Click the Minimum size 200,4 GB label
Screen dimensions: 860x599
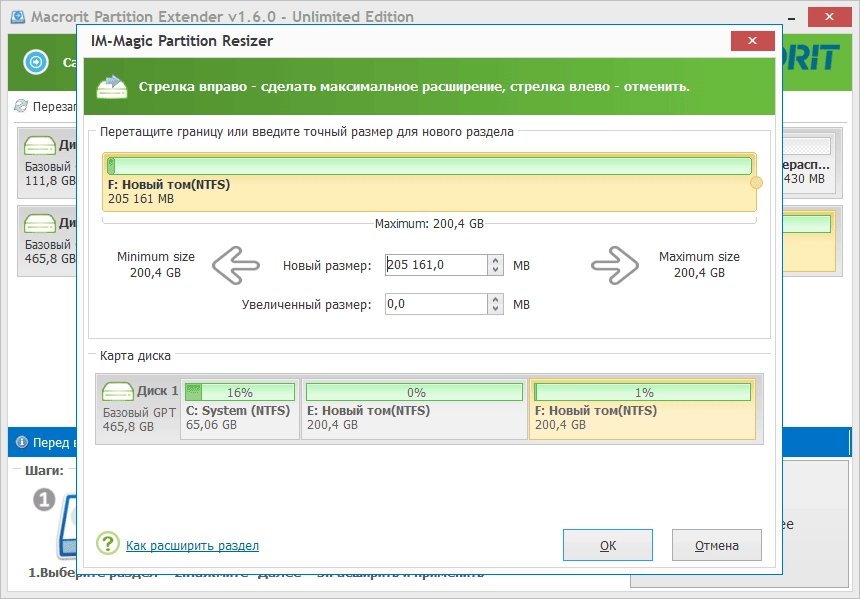point(156,264)
